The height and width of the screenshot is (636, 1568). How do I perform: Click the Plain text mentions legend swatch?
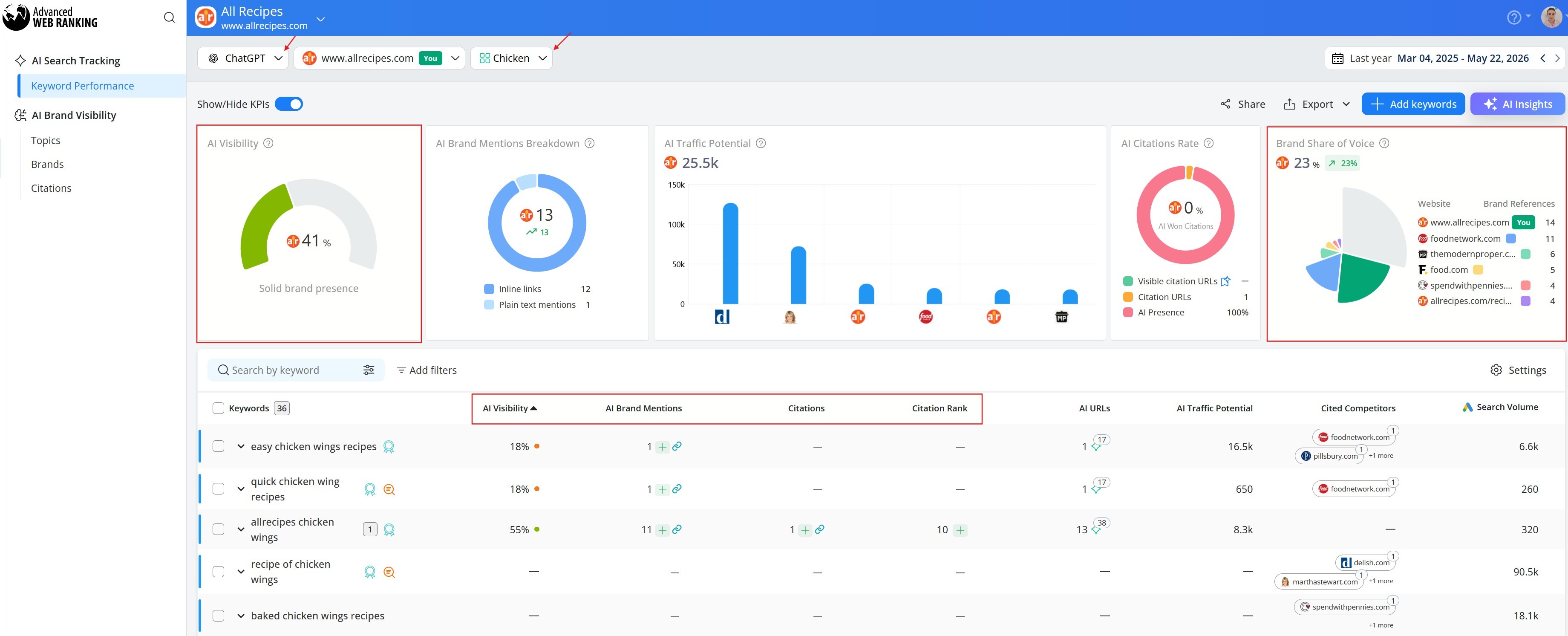click(x=489, y=305)
